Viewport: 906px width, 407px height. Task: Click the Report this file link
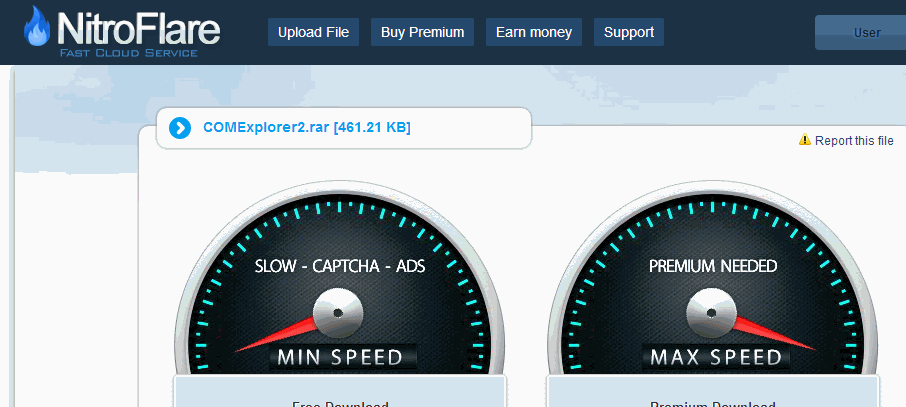pyautogui.click(x=854, y=140)
